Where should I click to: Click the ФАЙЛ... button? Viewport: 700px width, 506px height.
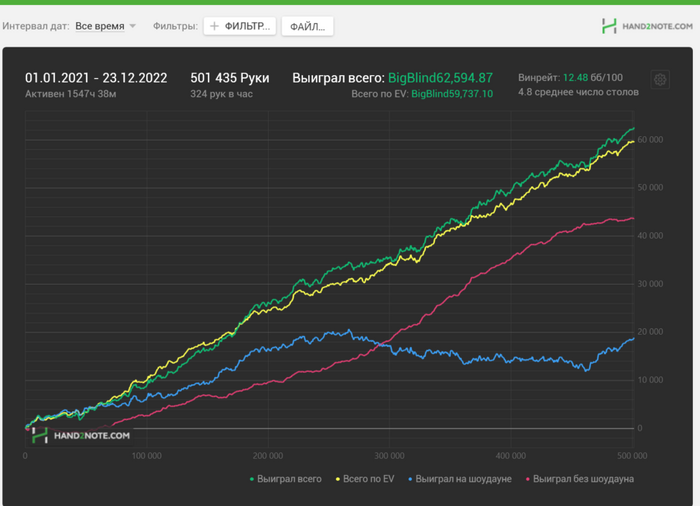[x=307, y=26]
